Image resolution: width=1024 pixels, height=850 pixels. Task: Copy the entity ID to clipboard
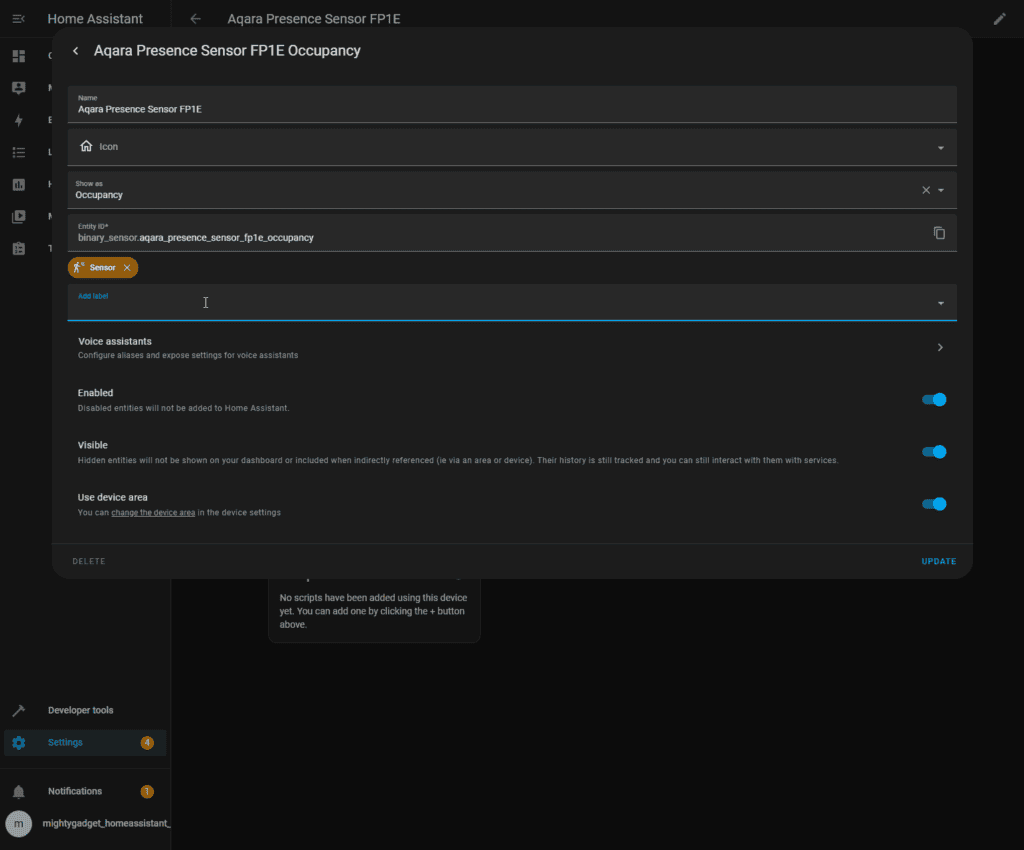(x=939, y=233)
